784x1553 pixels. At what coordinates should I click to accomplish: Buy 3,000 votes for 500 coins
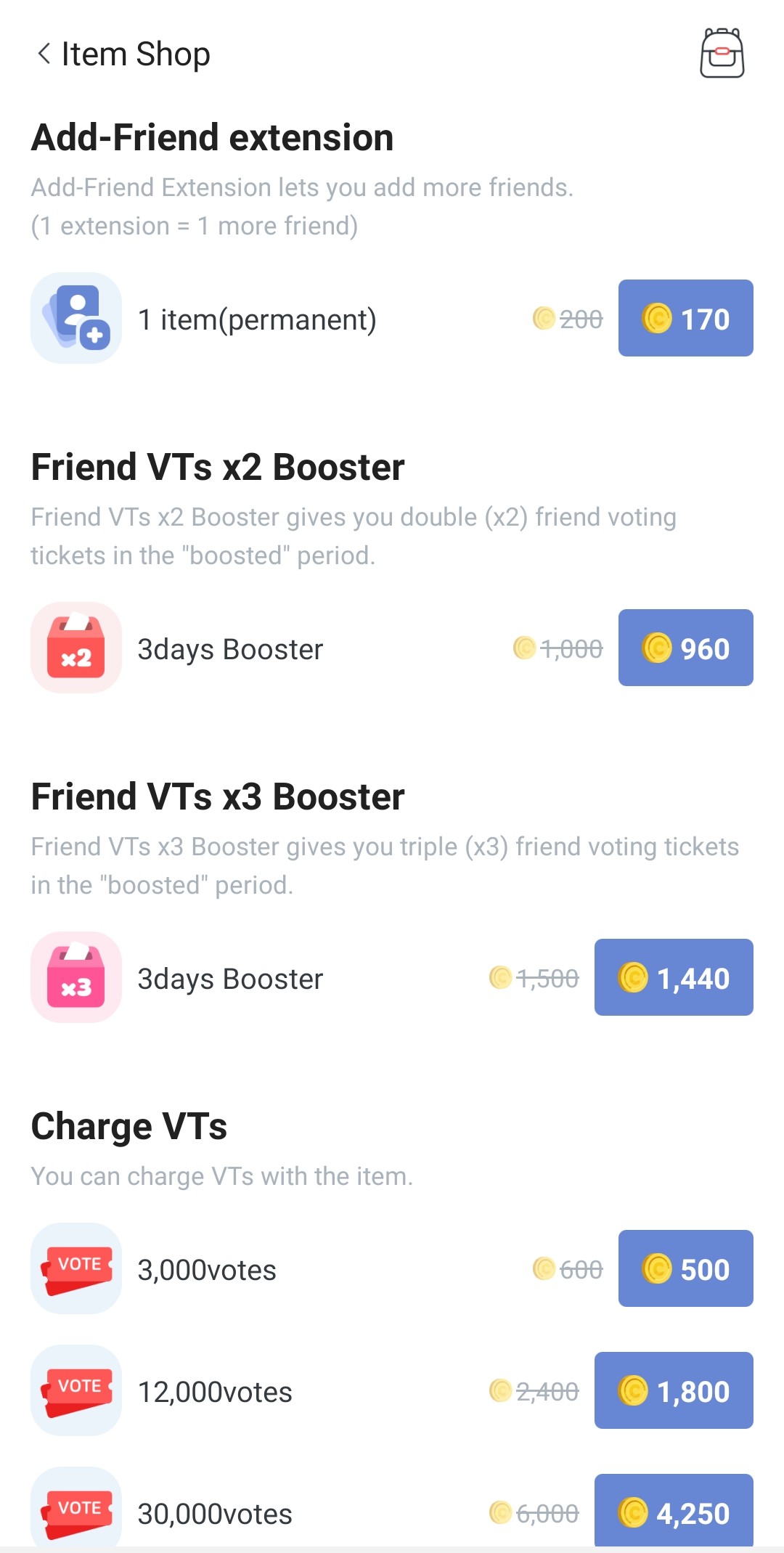point(685,1268)
